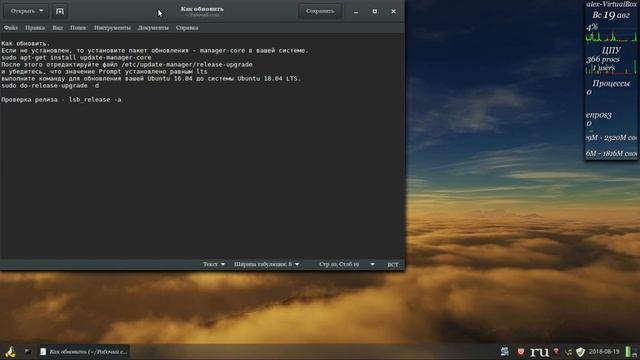
Task: Click the leftmost system tray desktop icon
Action: coord(505,351)
